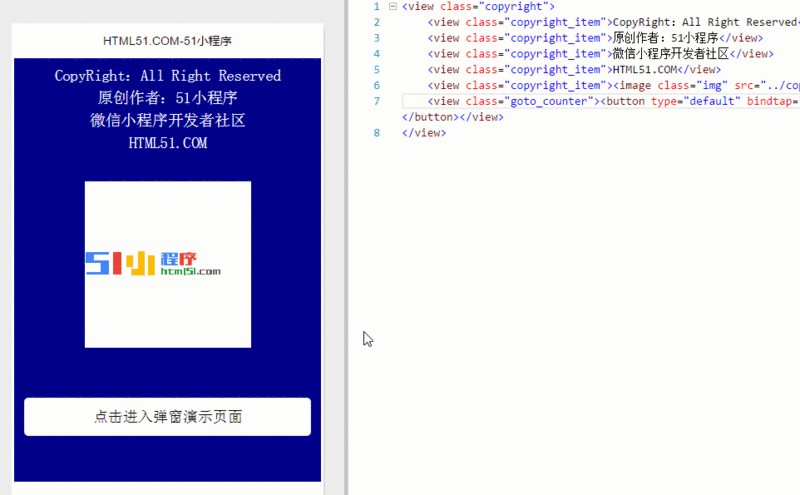The image size is (800, 495).
Task: Click the 微信小程序开发者社区 preview text
Action: tap(167, 120)
